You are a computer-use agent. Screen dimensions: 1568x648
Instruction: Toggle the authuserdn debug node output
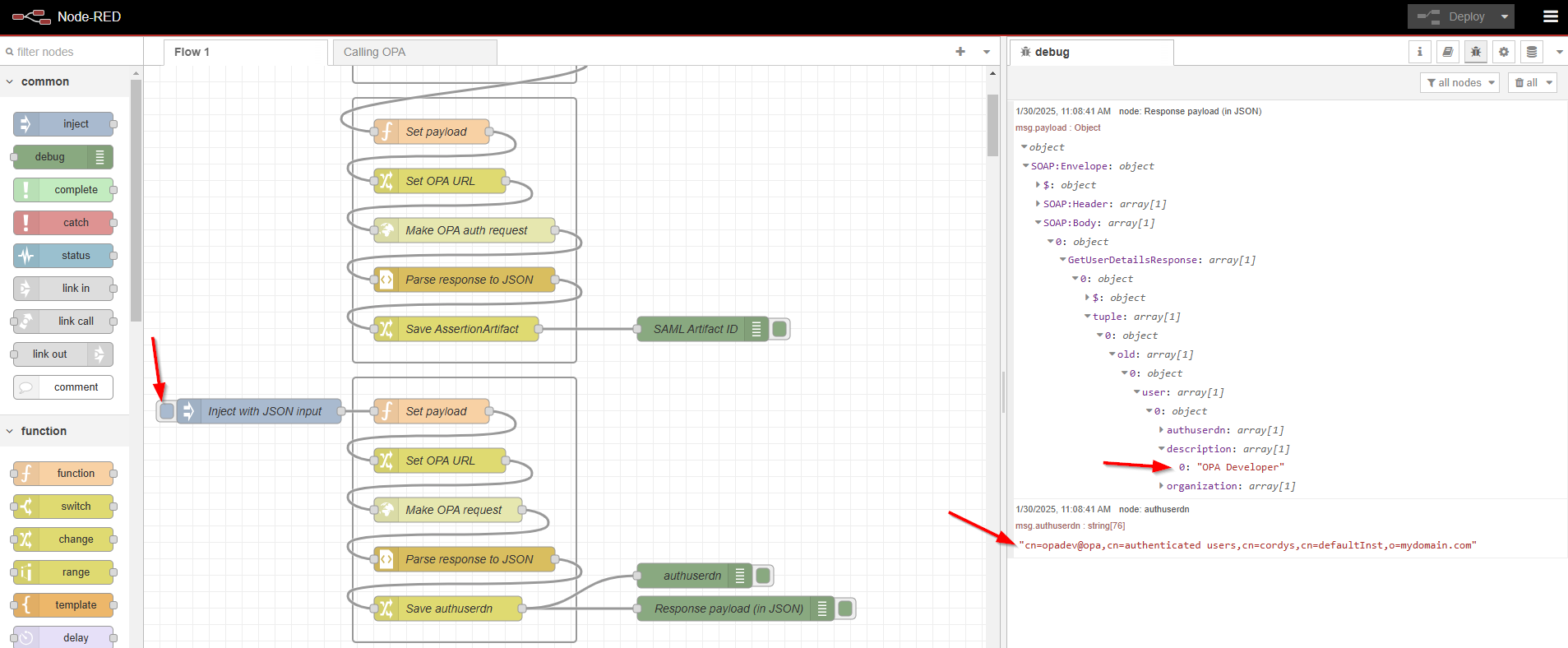[763, 576]
